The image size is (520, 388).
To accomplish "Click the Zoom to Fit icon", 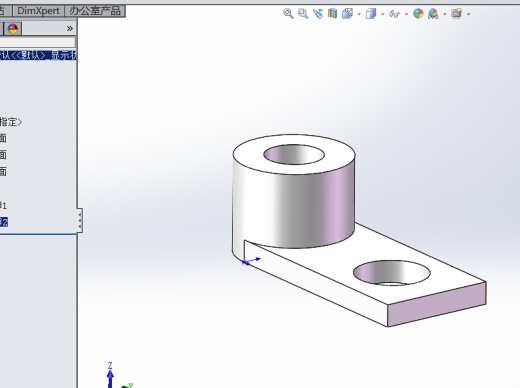I will tap(288, 14).
